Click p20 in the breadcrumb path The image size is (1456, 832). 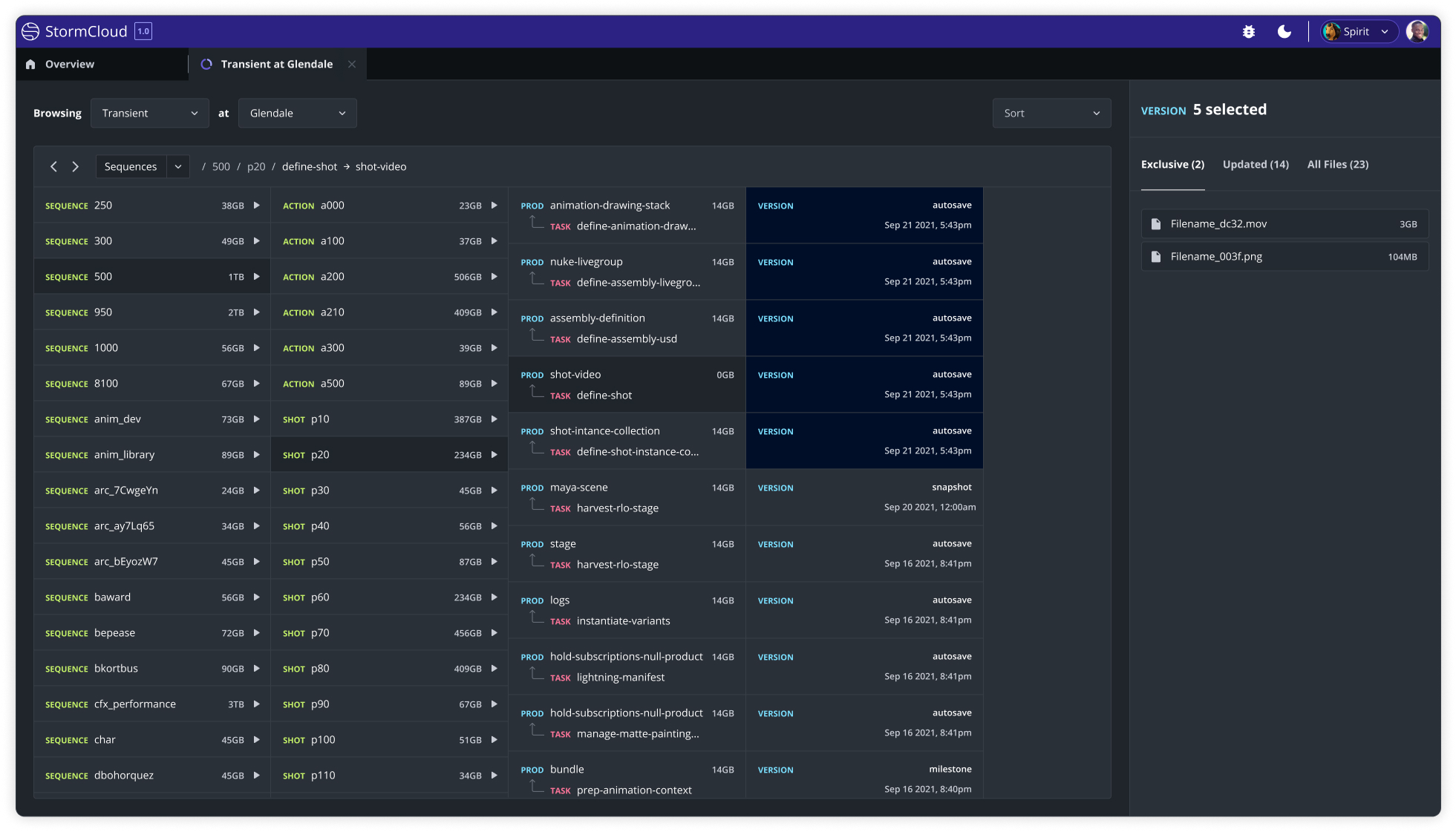pyautogui.click(x=256, y=167)
